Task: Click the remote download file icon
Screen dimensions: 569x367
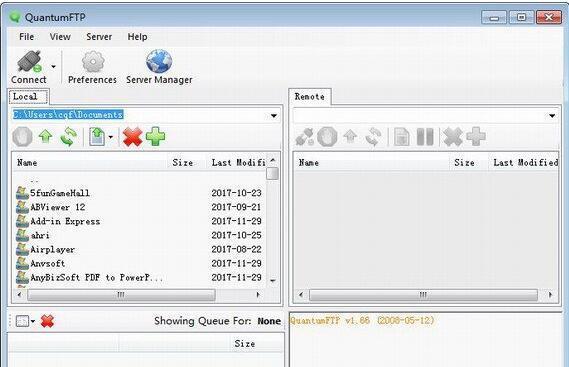Action: (x=402, y=137)
